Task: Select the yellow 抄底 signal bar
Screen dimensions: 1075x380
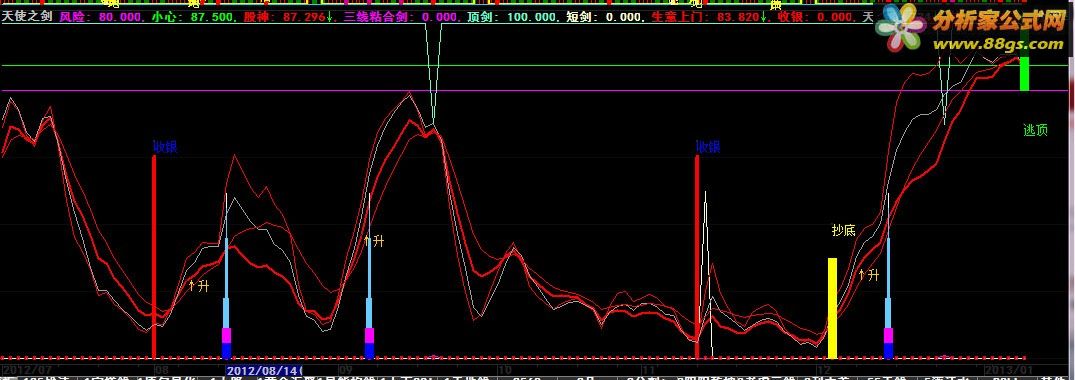Action: pyautogui.click(x=832, y=308)
